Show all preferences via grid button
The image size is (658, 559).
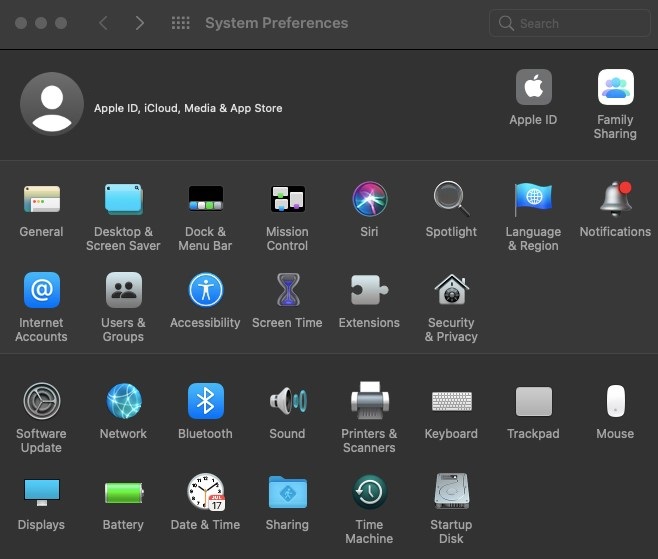click(x=181, y=23)
